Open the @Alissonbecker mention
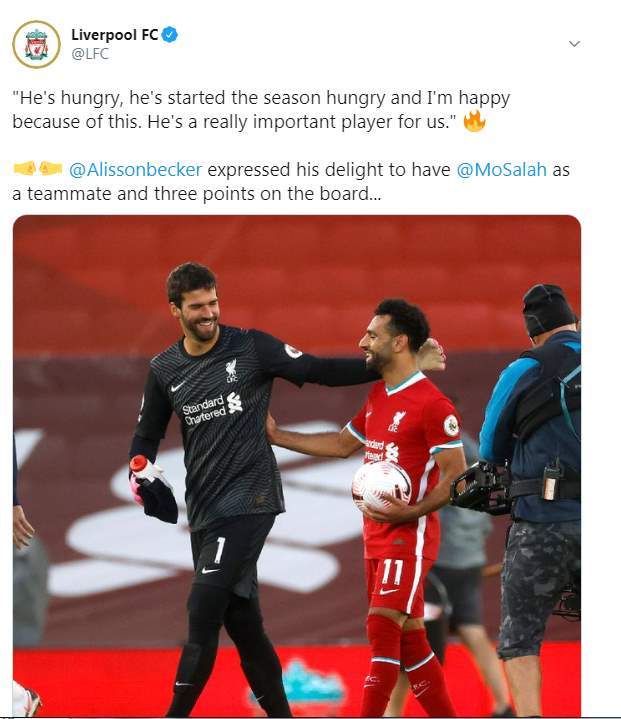This screenshot has width=621, height=719. point(135,170)
